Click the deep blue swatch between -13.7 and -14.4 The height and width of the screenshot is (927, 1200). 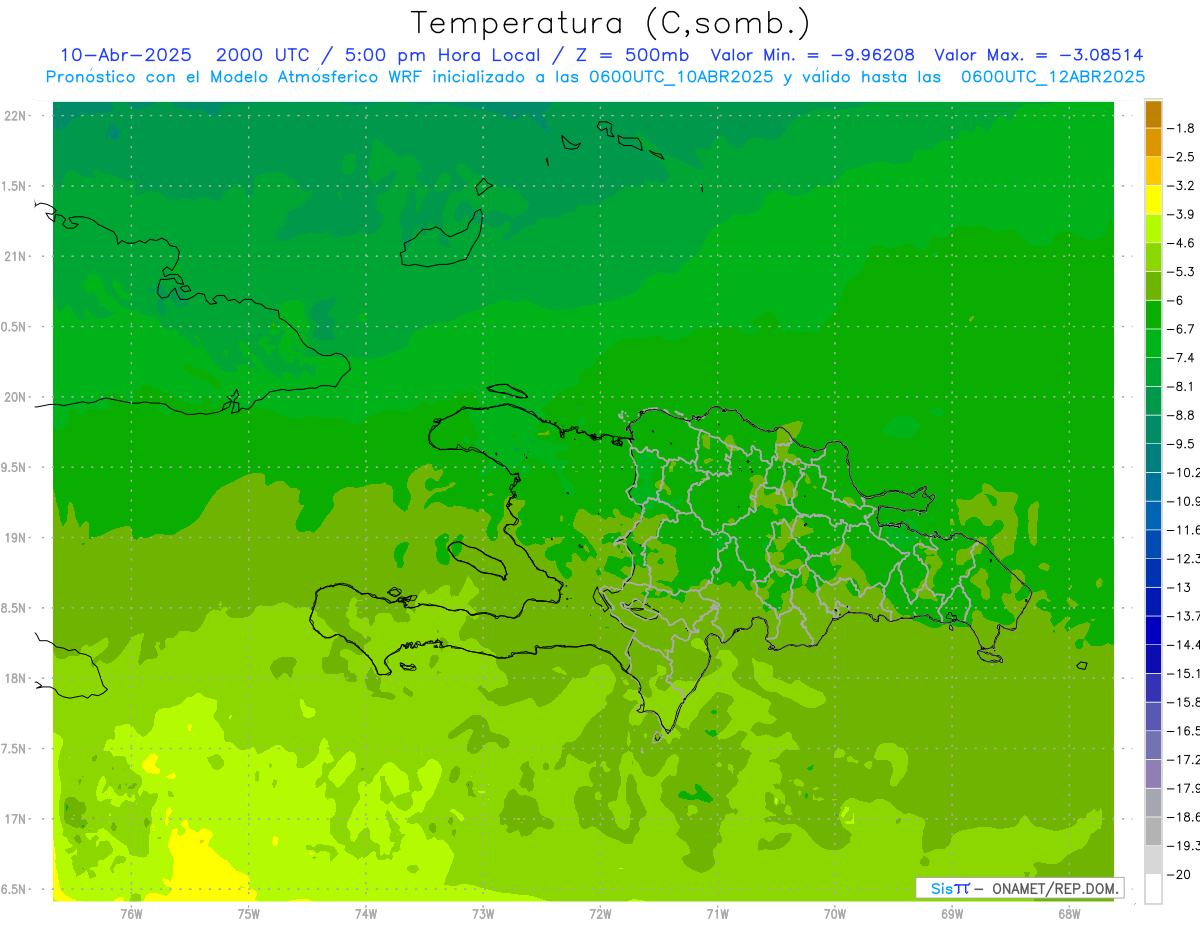point(1153,630)
